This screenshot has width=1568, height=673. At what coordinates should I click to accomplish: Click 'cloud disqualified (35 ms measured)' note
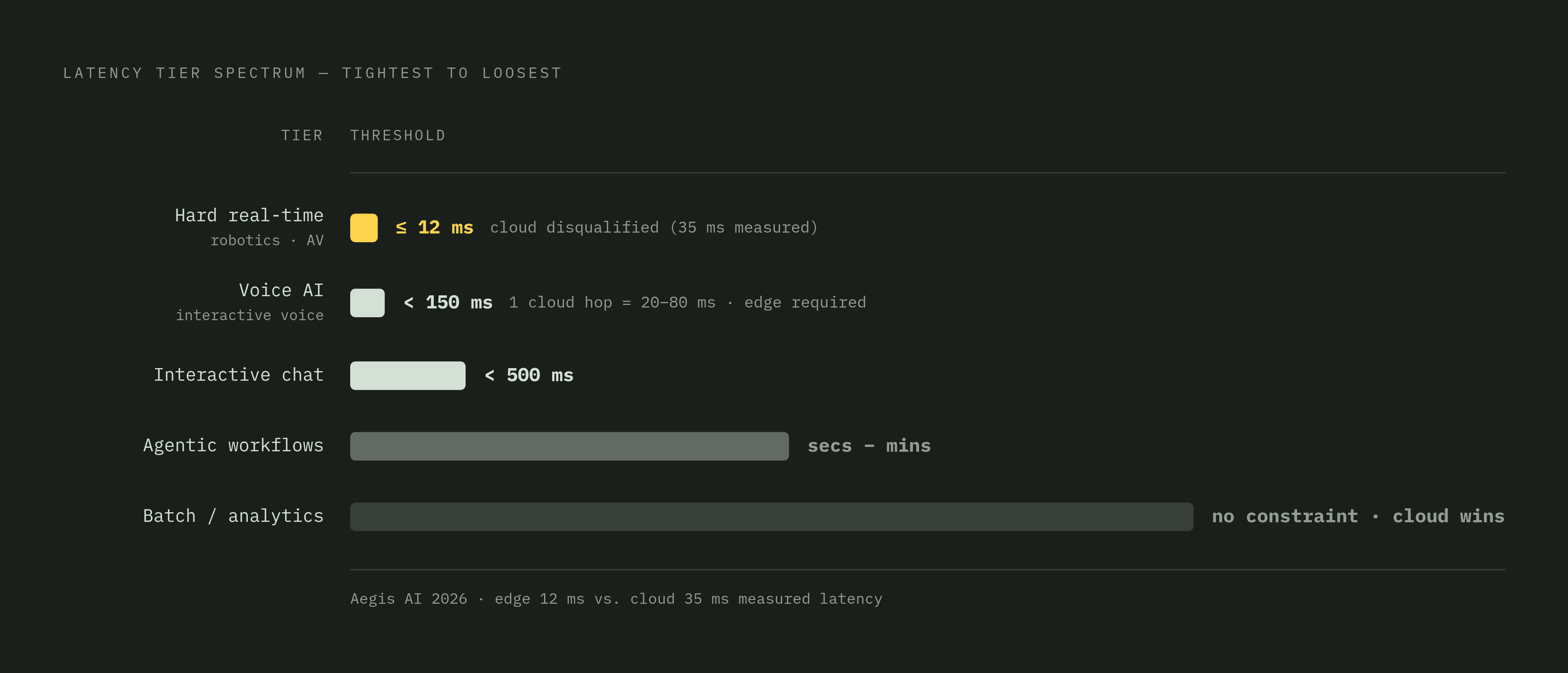tap(654, 227)
